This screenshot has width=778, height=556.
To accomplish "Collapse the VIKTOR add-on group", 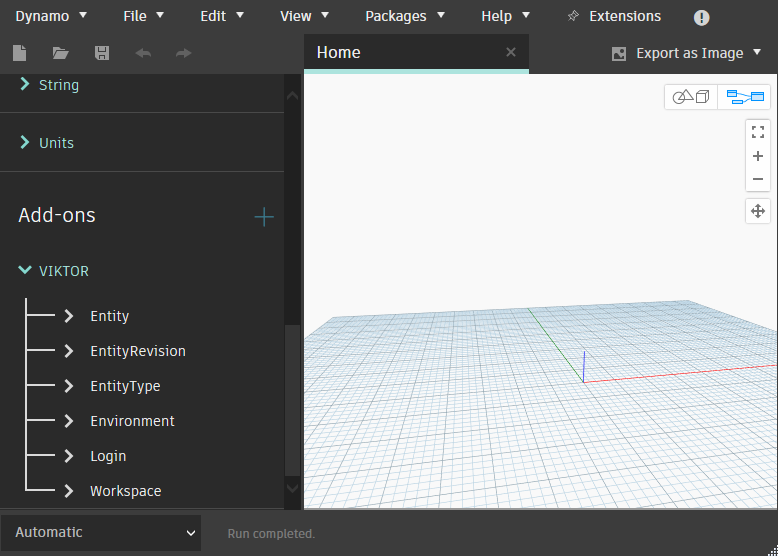I will tap(25, 271).
